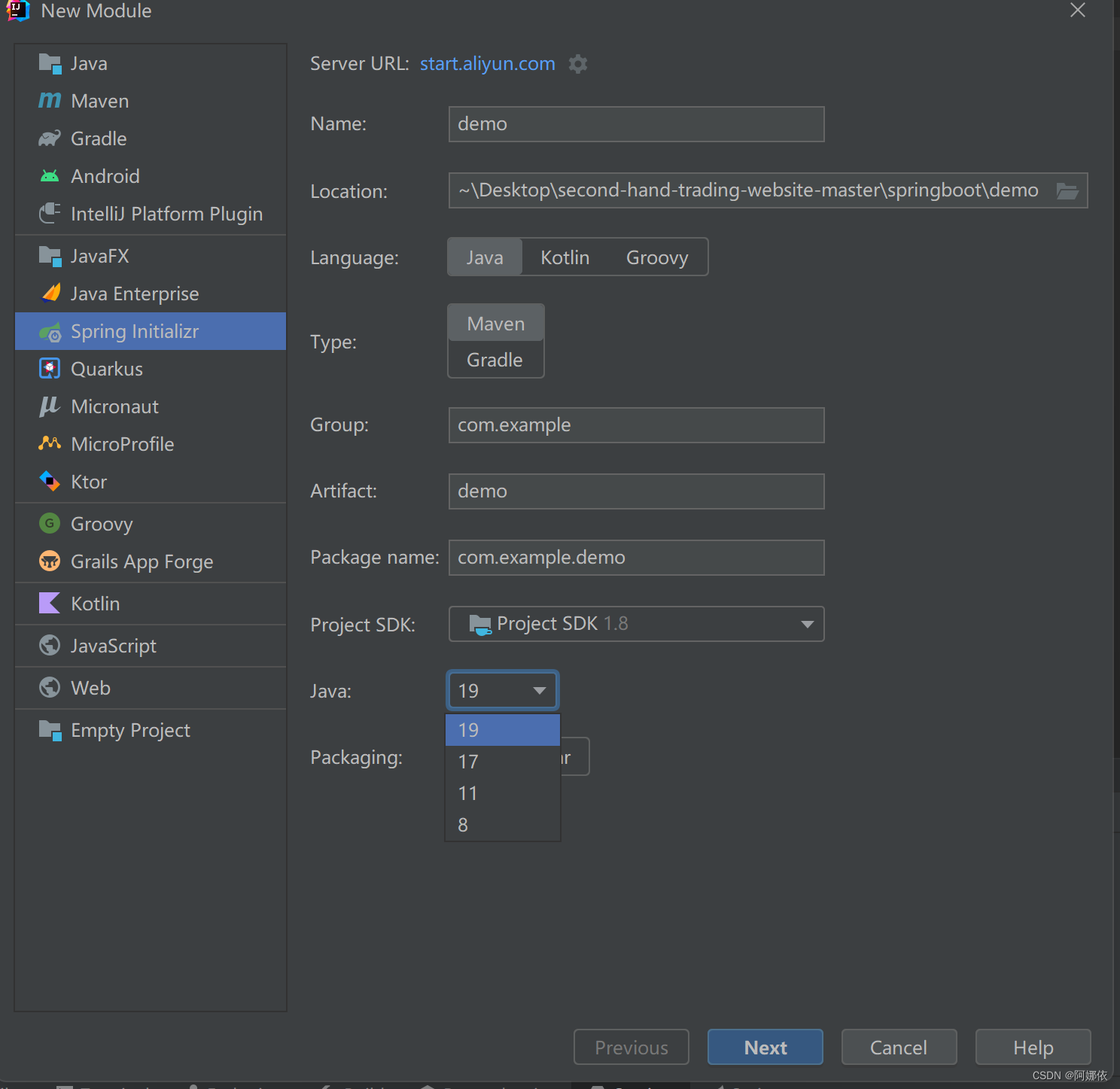Click the Help button

point(1033,1047)
